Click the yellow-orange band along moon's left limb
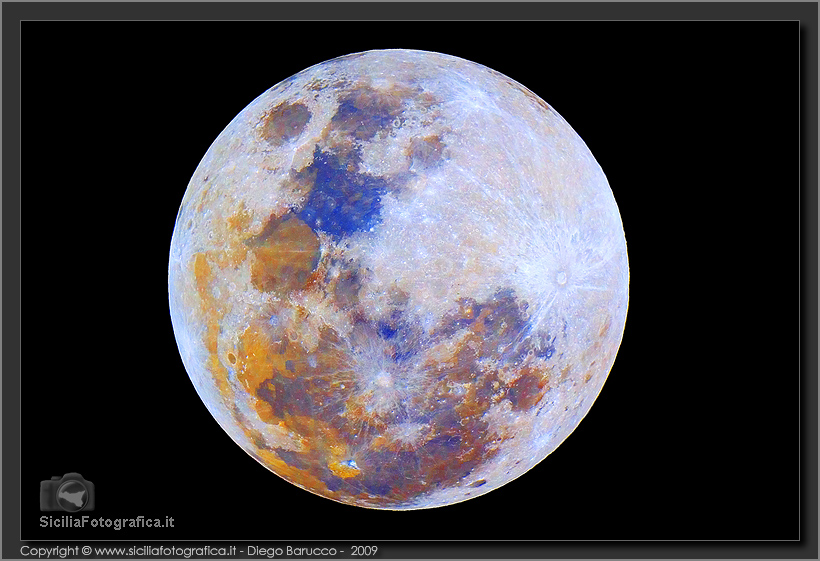 click(205, 290)
